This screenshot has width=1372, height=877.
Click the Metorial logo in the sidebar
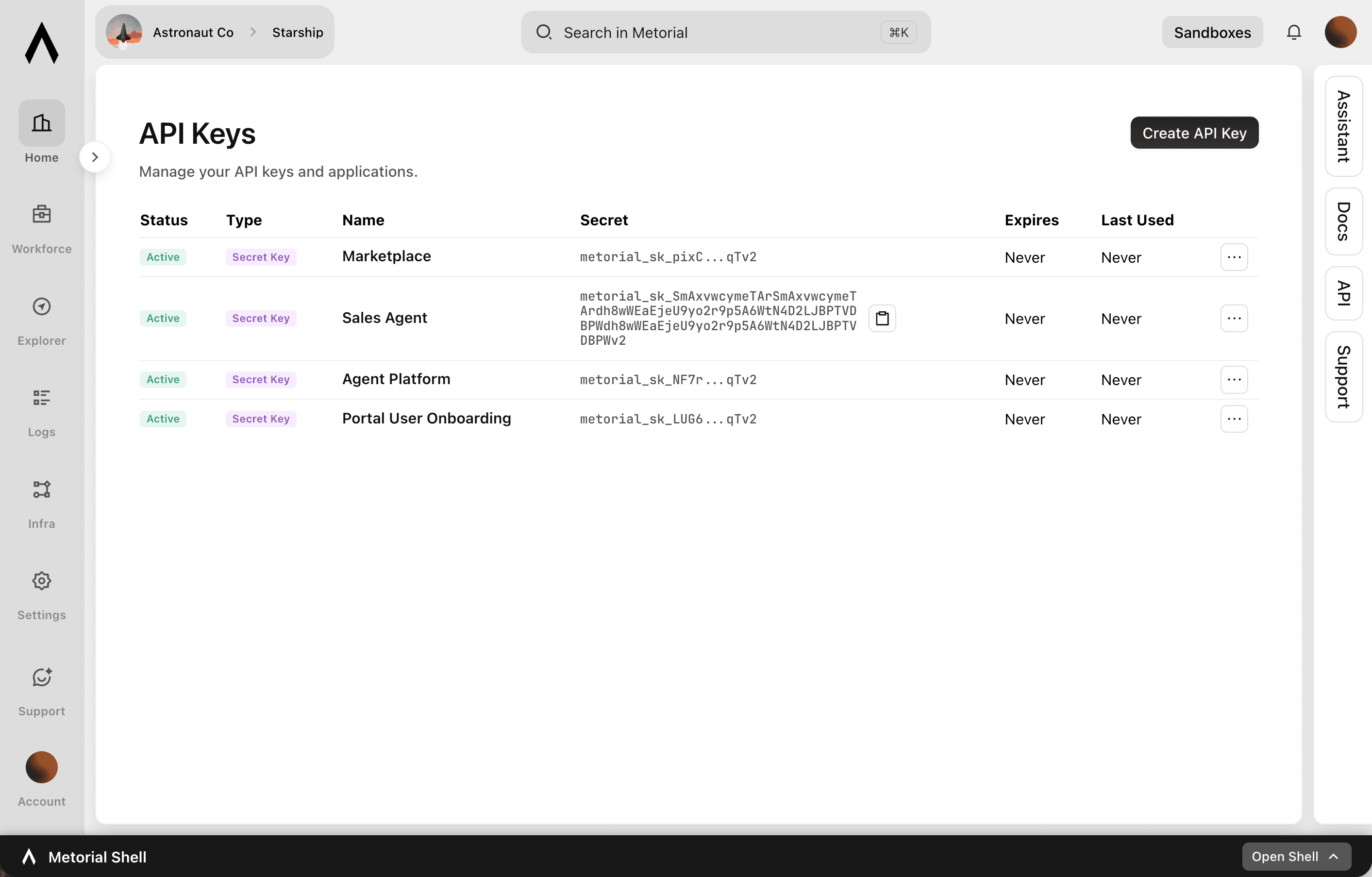[x=42, y=43]
